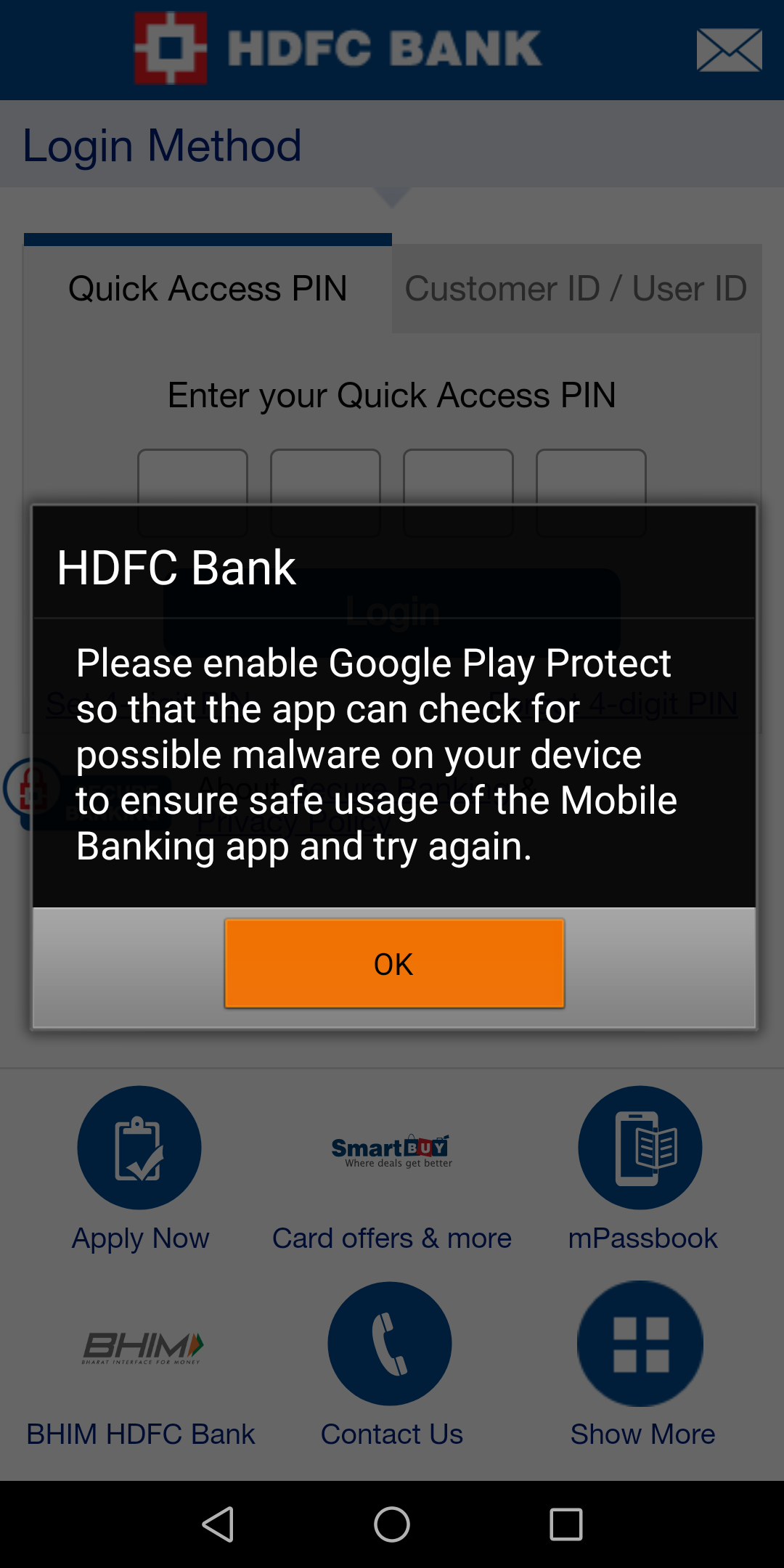Tap the Android back navigation button
Screen dimensions: 784x1568
click(218, 1524)
